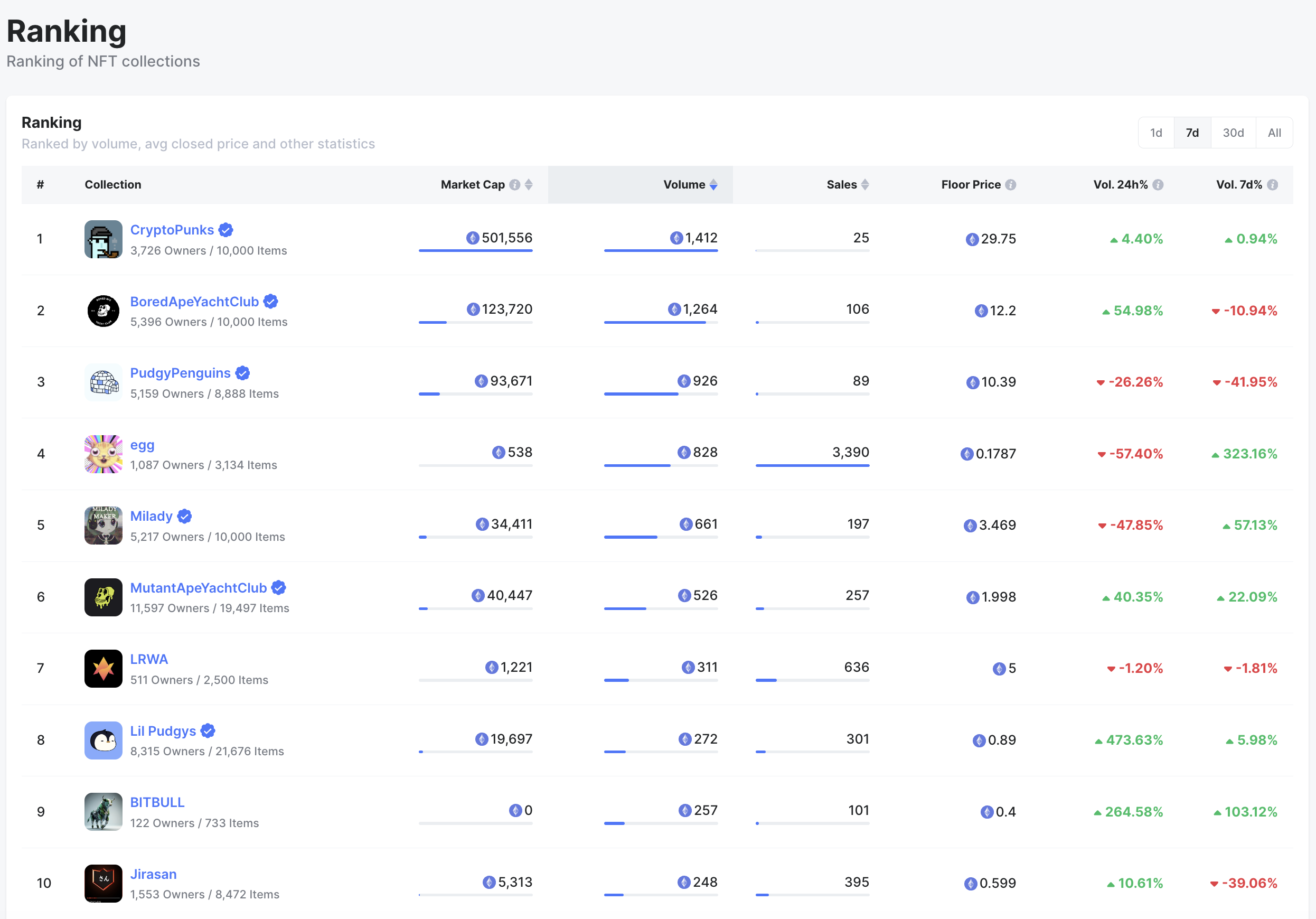
Task: Click MutantApeYachtClub owners and items text
Action: 210,608
